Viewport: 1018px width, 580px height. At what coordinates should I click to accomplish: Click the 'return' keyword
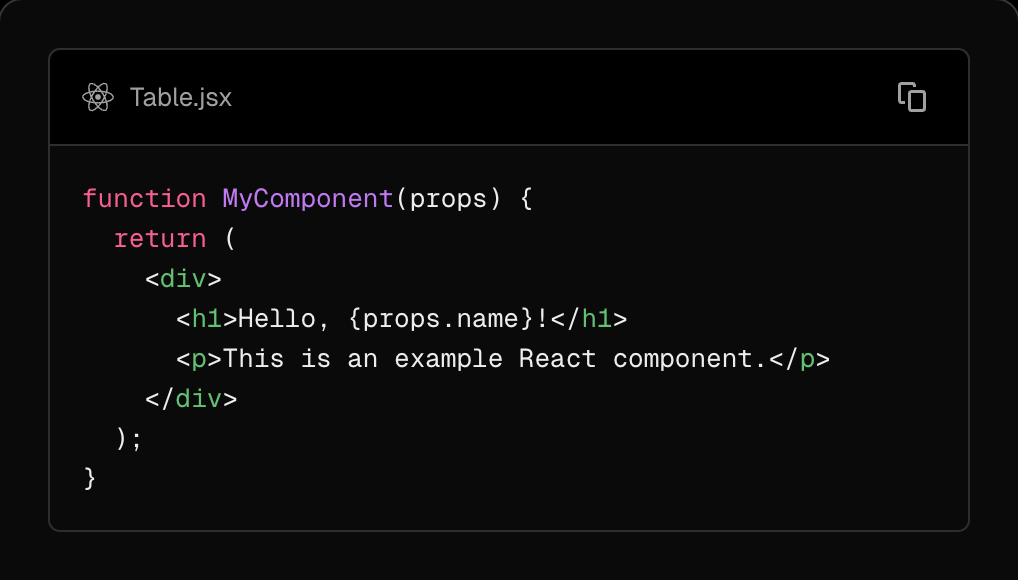(160, 239)
